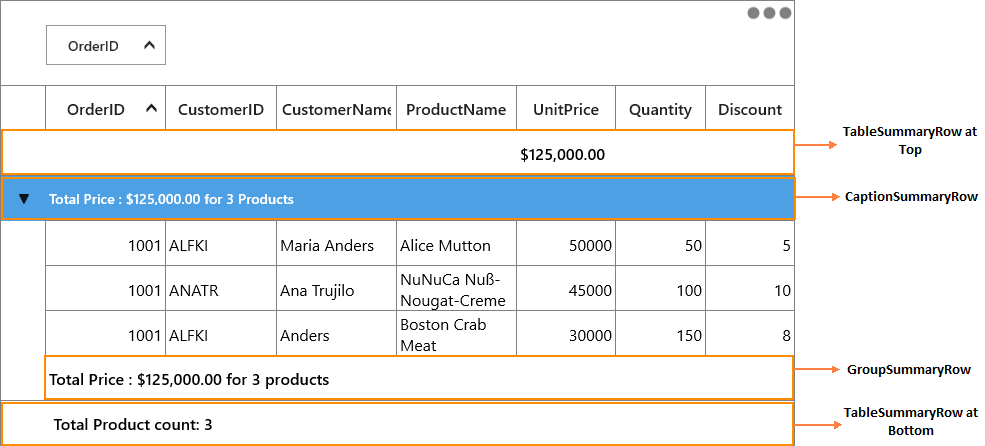Click Discount cell 8
Screen dimensions: 985x446
tap(750, 334)
